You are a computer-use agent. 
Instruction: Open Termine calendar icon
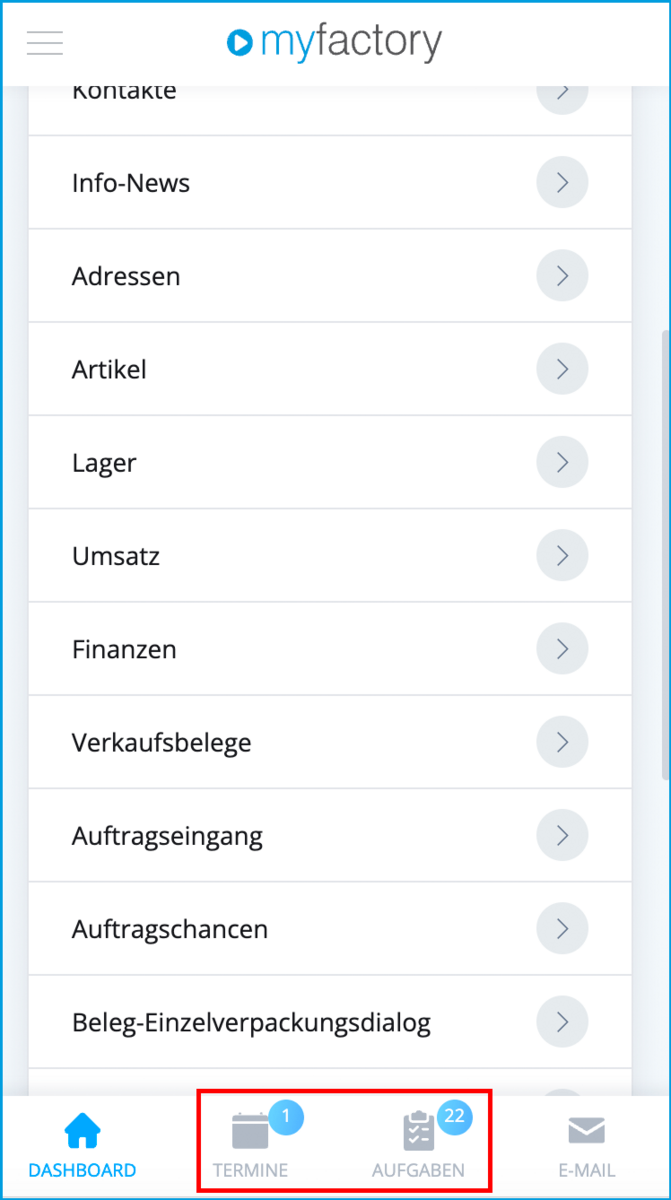click(250, 1133)
